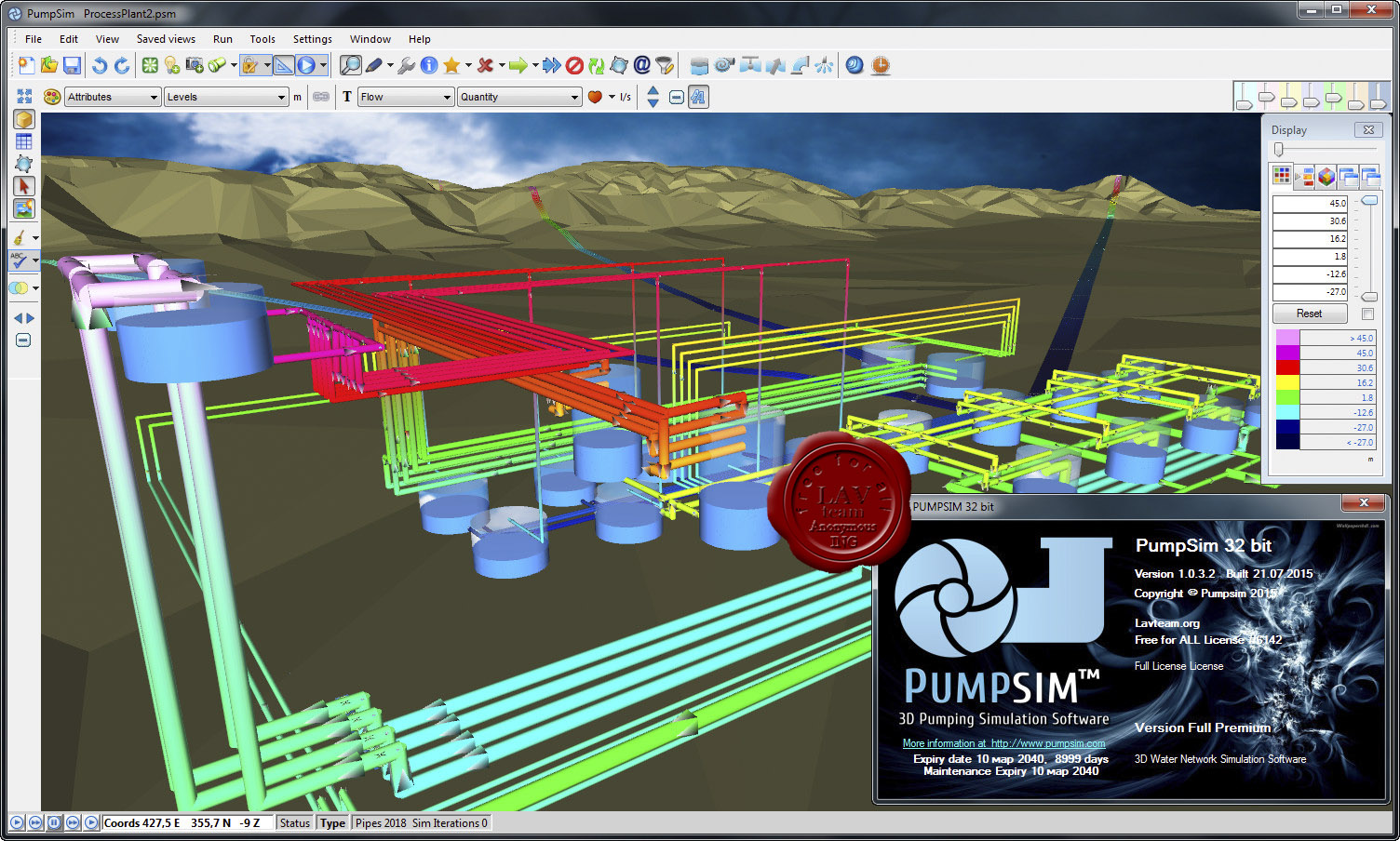The width and height of the screenshot is (1400, 841).
Task: Expand the dropdown arrow beside the green arrow
Action: [535, 65]
